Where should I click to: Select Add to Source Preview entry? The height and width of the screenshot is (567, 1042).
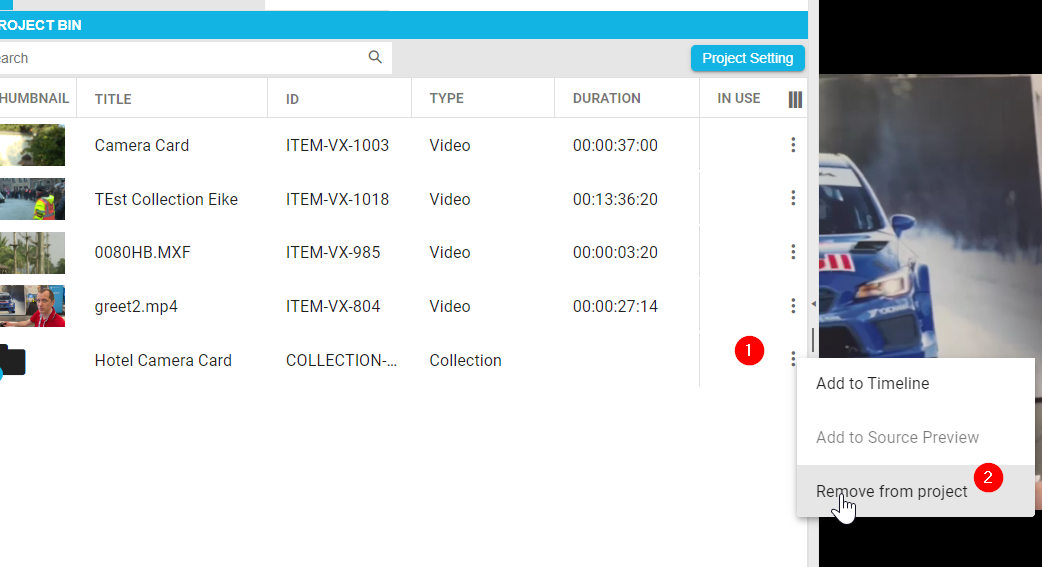coord(897,437)
